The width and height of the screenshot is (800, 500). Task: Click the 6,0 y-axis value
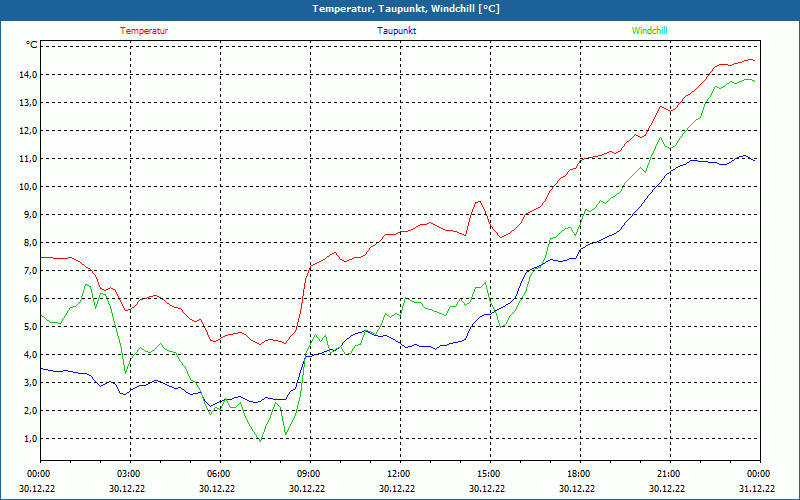(x=31, y=298)
